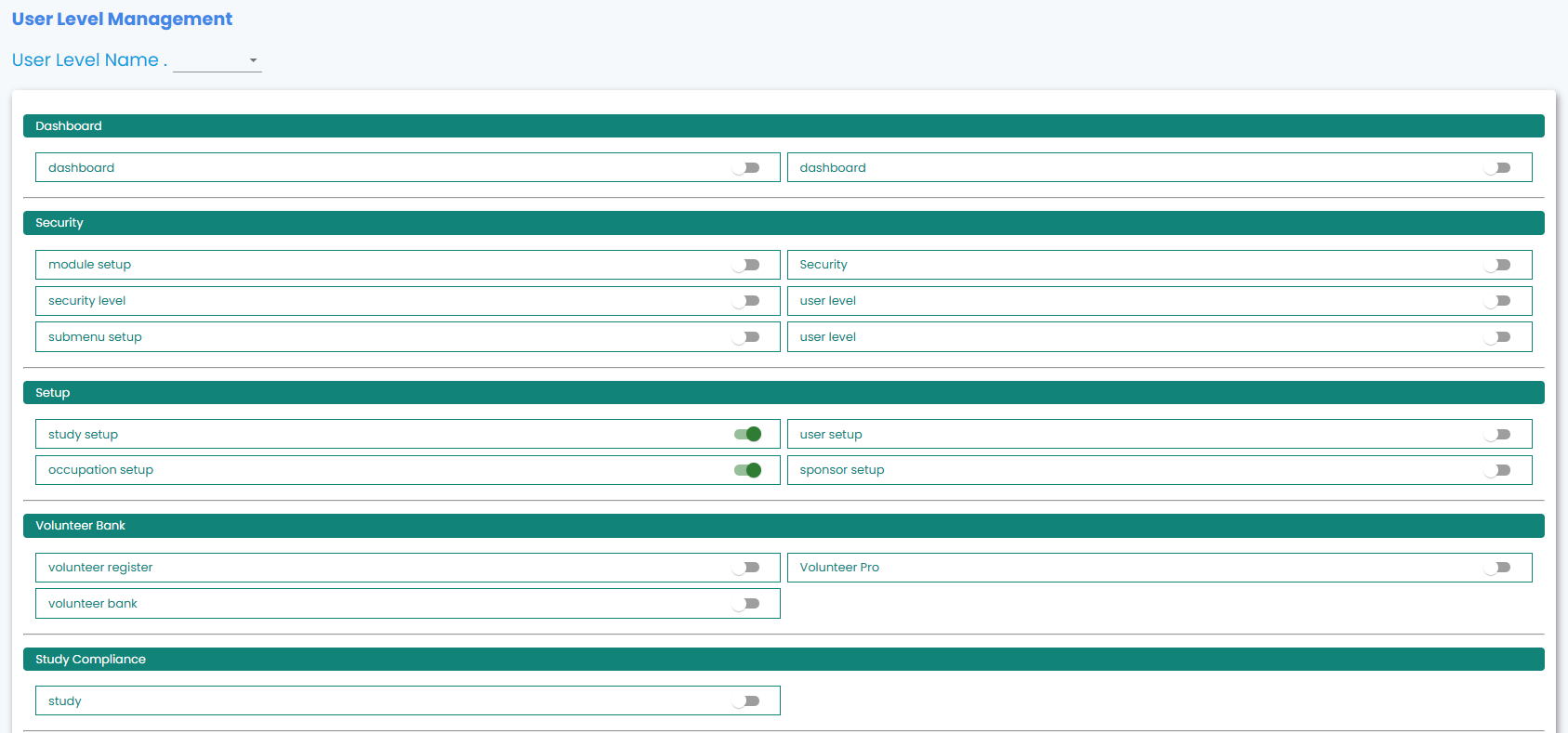This screenshot has height=733, width=1568.
Task: Click the 'Volunteer Pro' label text
Action: [839, 568]
